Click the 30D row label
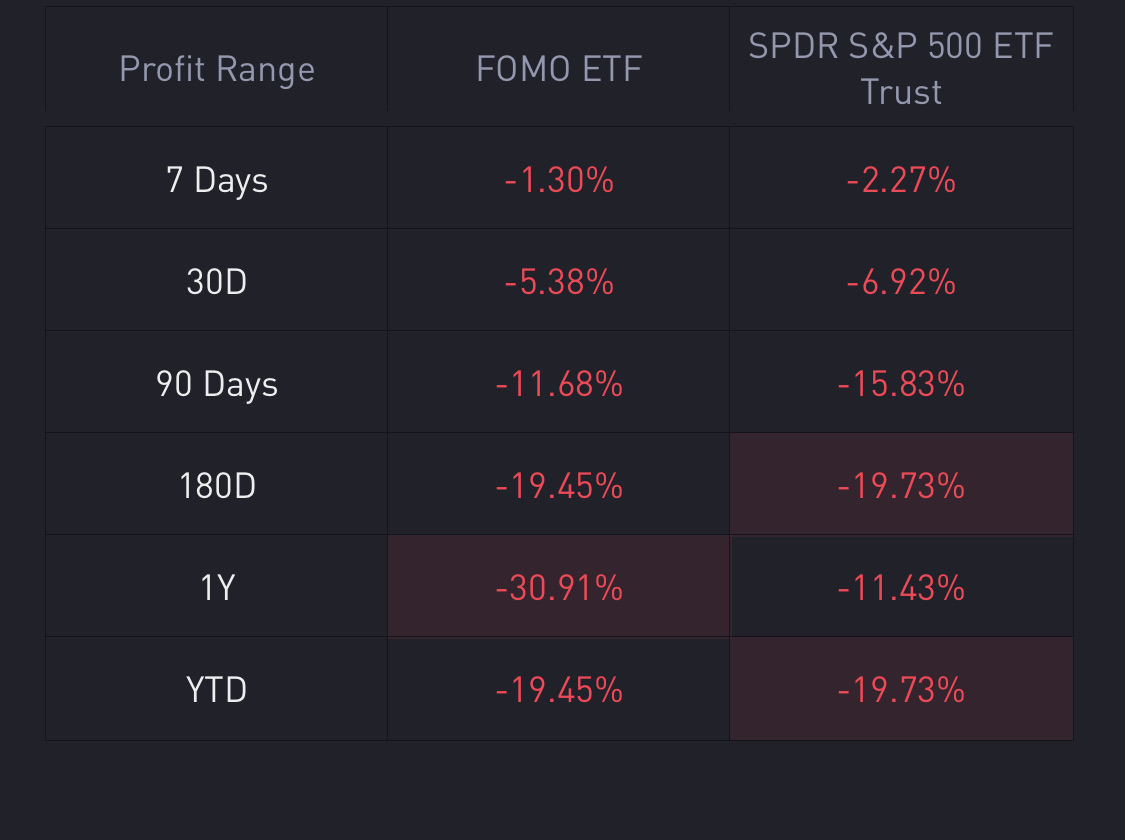Screen dimensions: 1125x840 (x=217, y=282)
